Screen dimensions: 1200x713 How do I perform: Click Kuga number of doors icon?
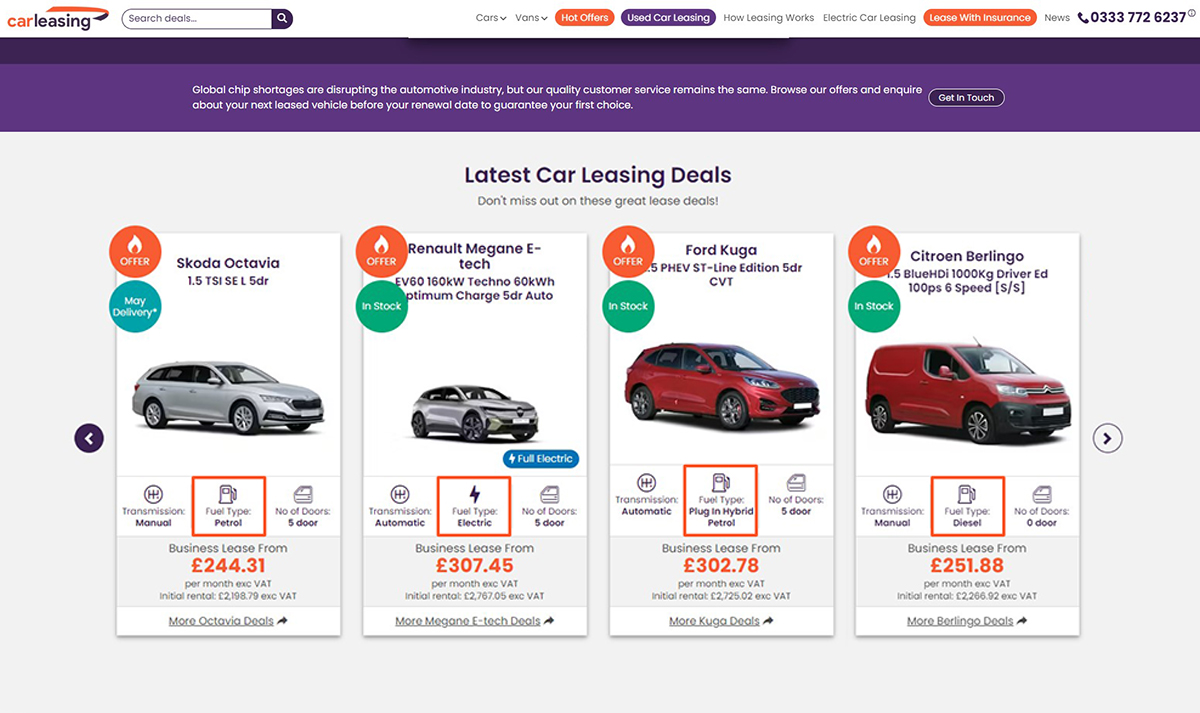[x=796, y=483]
